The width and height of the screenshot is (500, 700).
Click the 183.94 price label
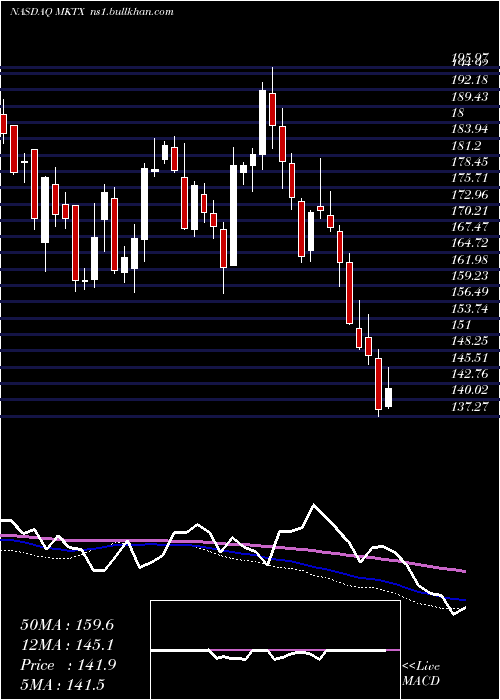(470, 129)
